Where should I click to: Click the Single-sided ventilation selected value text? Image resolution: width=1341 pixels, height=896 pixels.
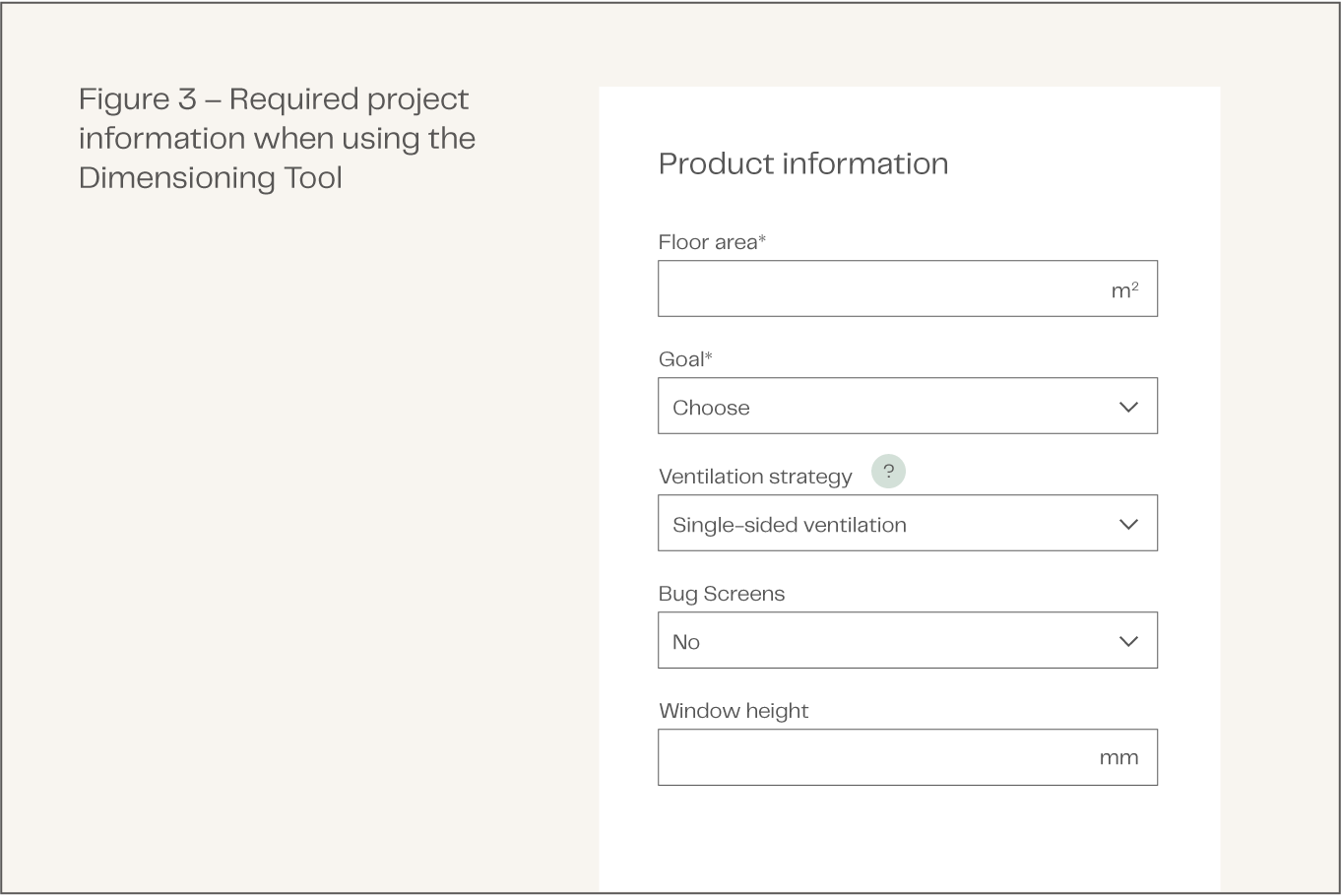[789, 525]
